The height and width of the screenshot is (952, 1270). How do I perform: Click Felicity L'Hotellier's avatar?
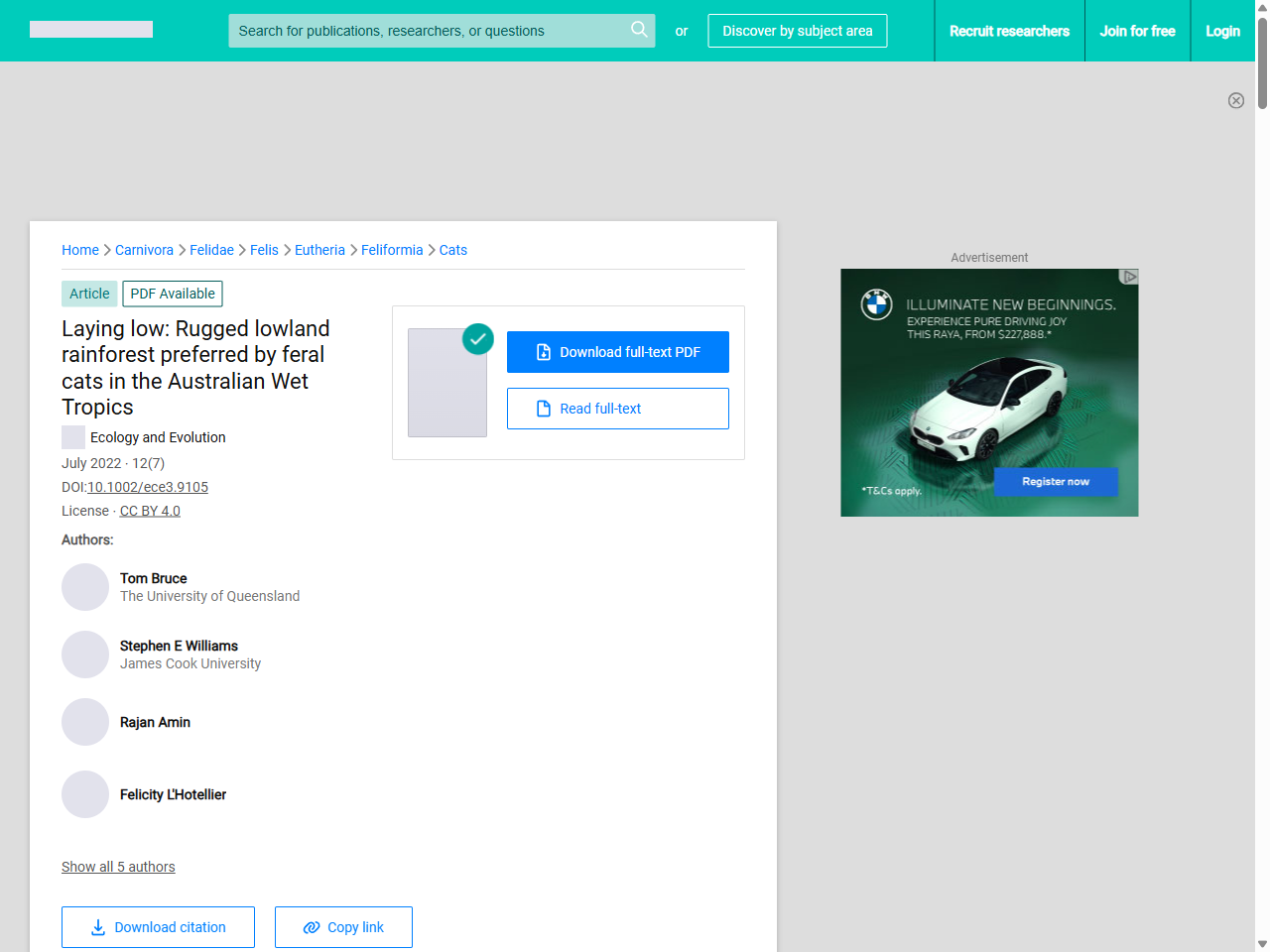[85, 794]
